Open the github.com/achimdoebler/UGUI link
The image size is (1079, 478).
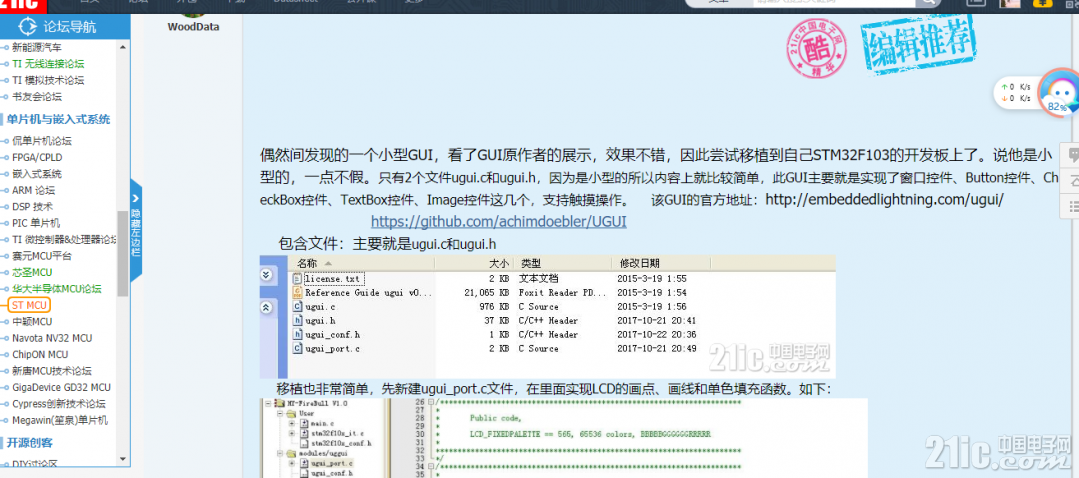498,222
